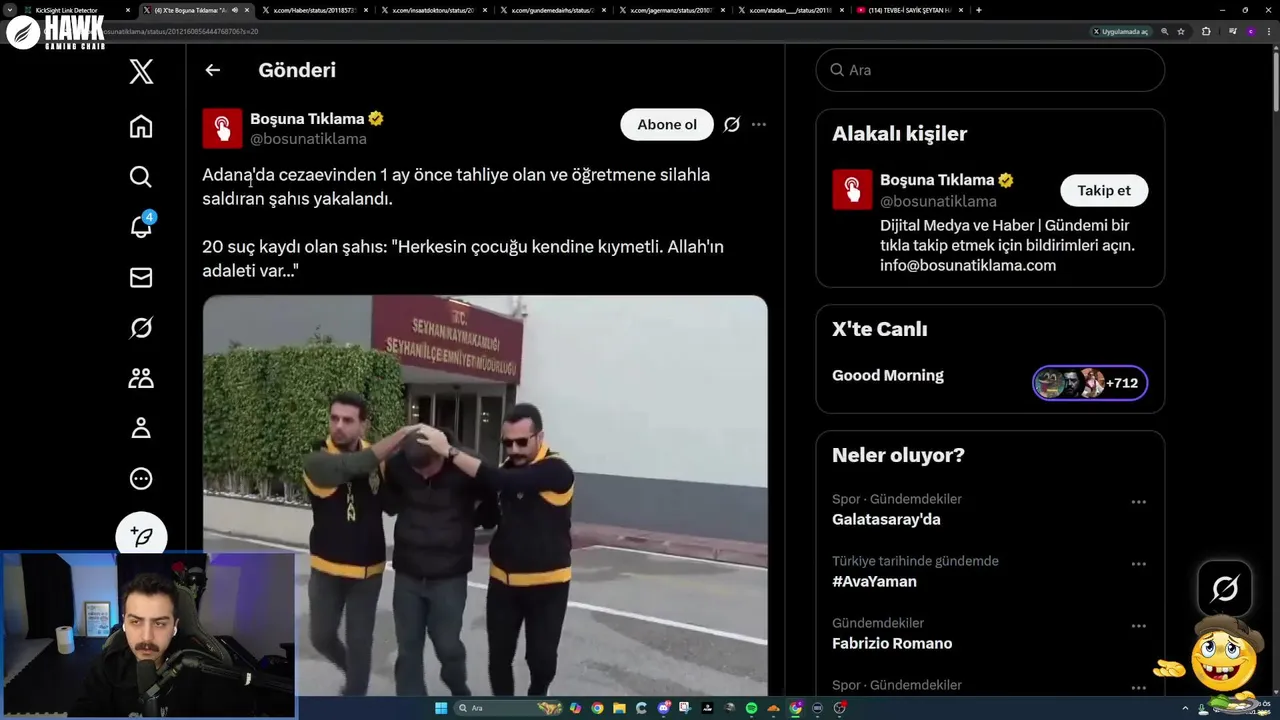Open Messages envelope icon in the sidebar

tap(141, 277)
